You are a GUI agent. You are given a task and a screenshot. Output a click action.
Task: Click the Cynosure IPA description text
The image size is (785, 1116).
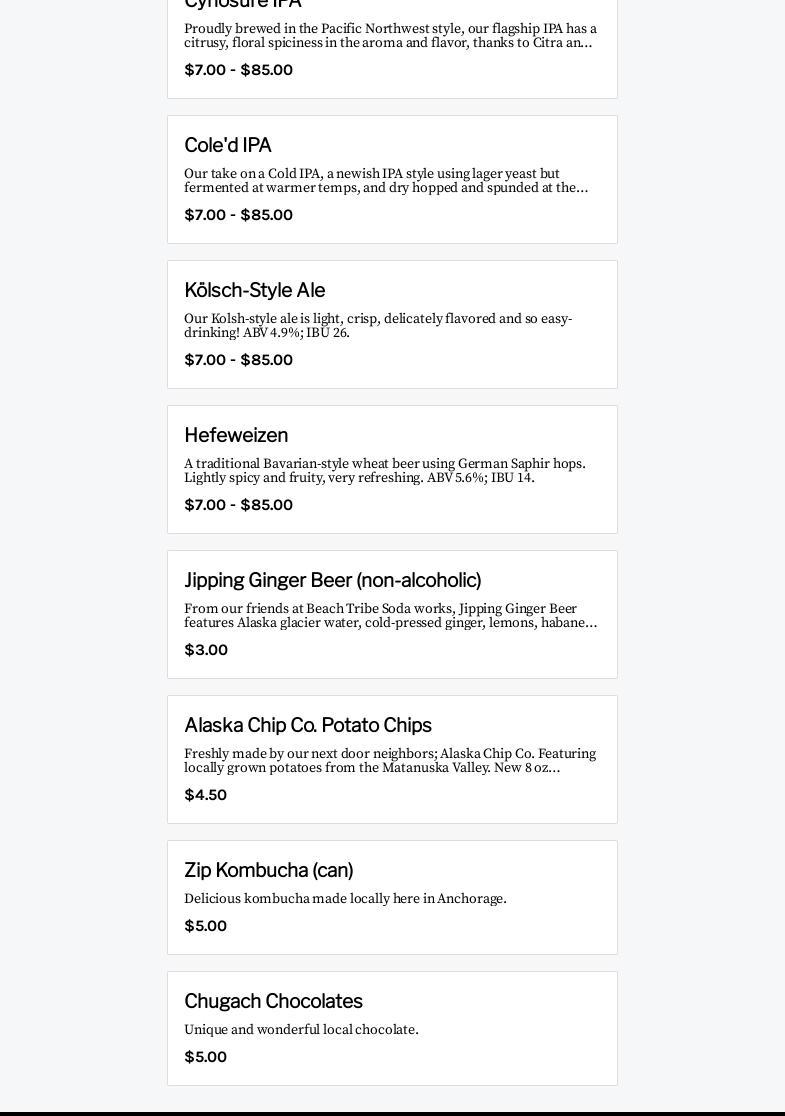(x=390, y=36)
